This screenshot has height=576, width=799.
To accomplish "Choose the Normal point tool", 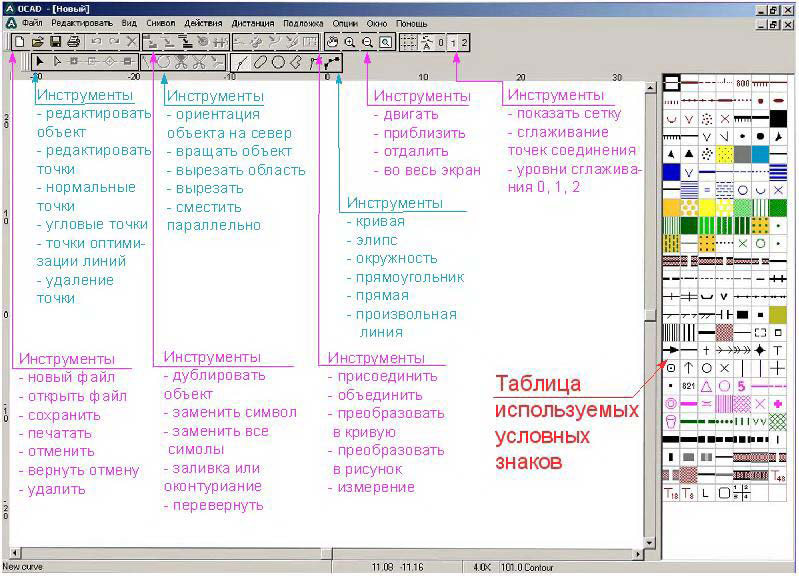I will (74, 62).
